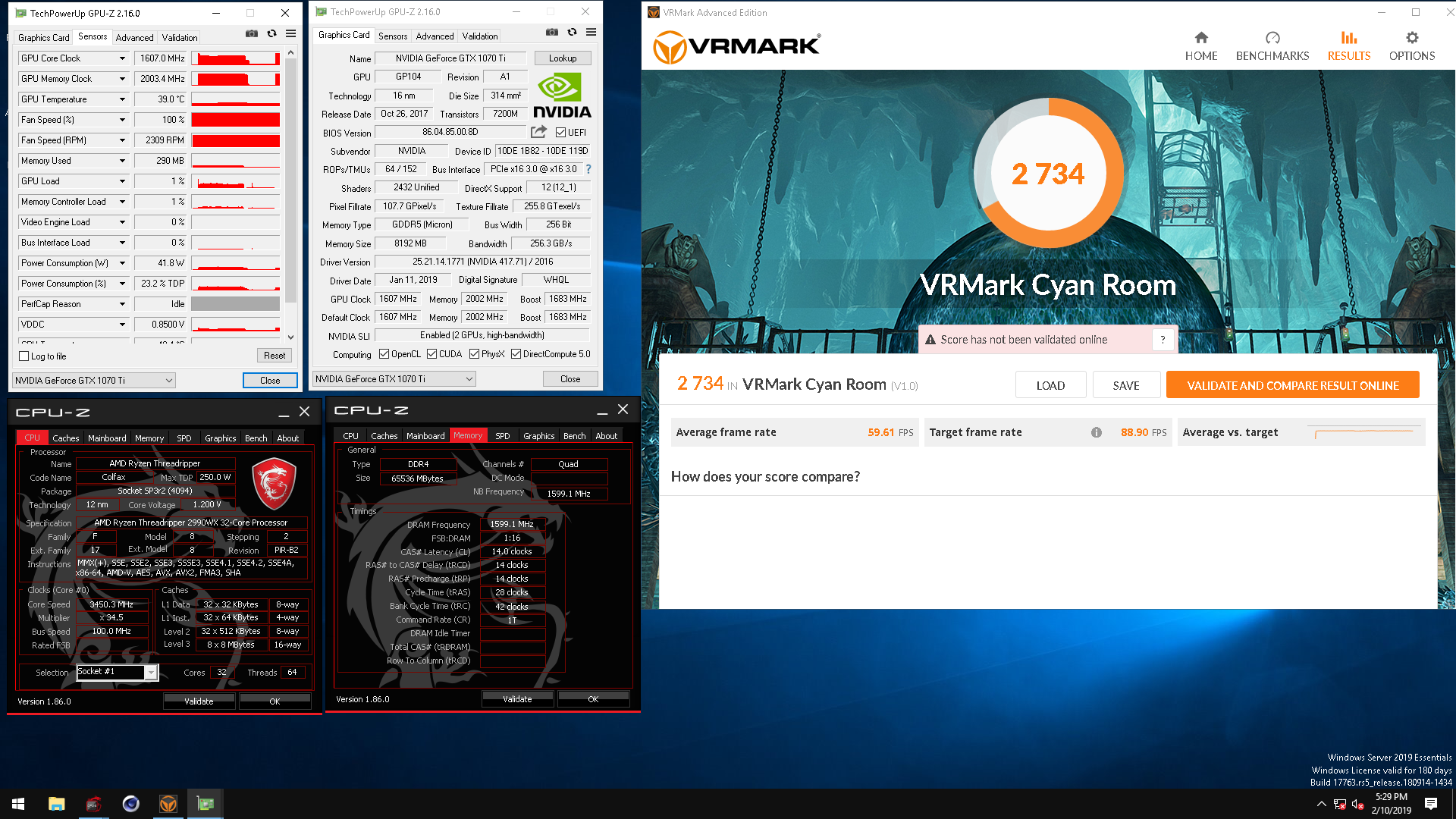The image size is (1456, 819).
Task: Click OK in right CPU-Z Memory window
Action: pos(593,699)
